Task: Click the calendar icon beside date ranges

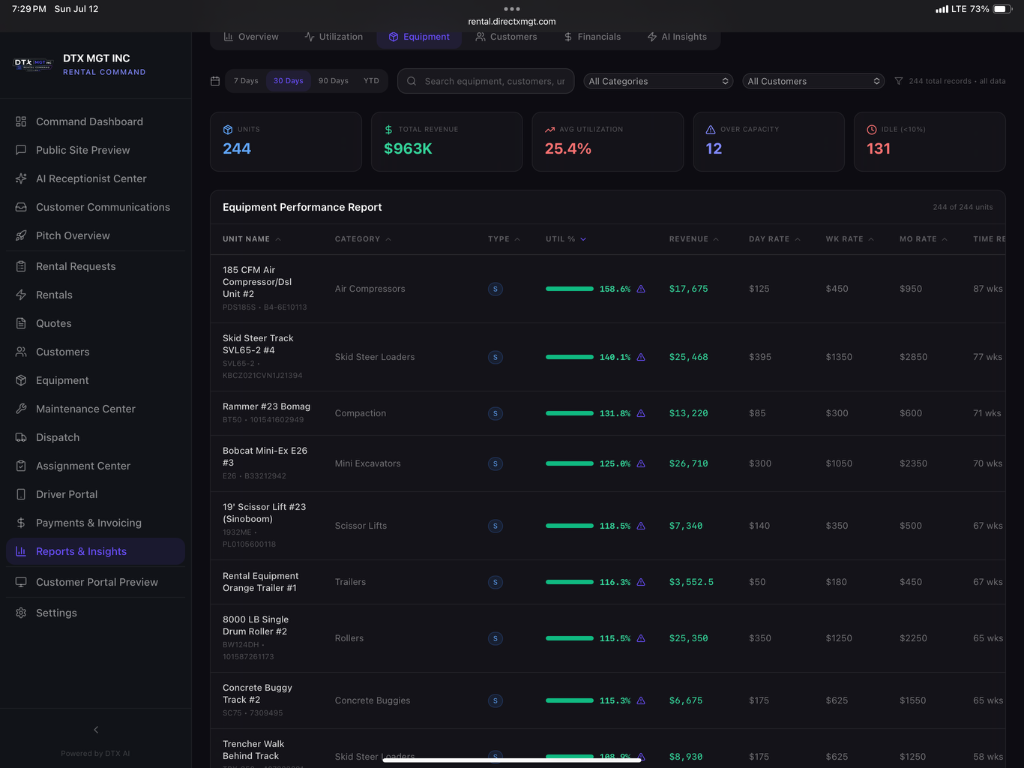Action: (215, 81)
